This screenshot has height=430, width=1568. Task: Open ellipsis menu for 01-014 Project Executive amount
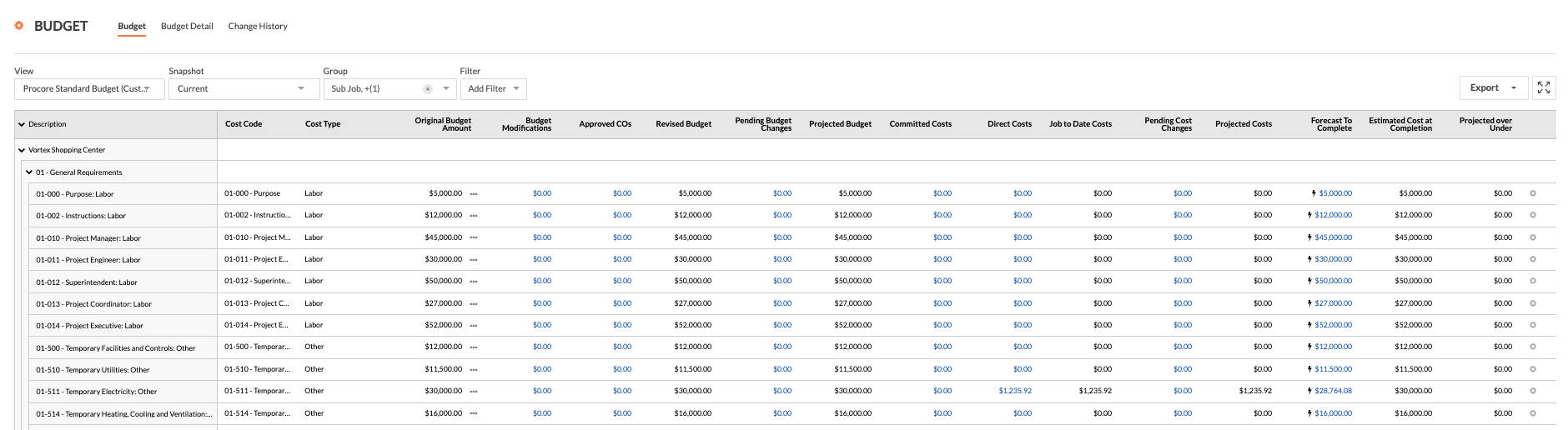[474, 325]
